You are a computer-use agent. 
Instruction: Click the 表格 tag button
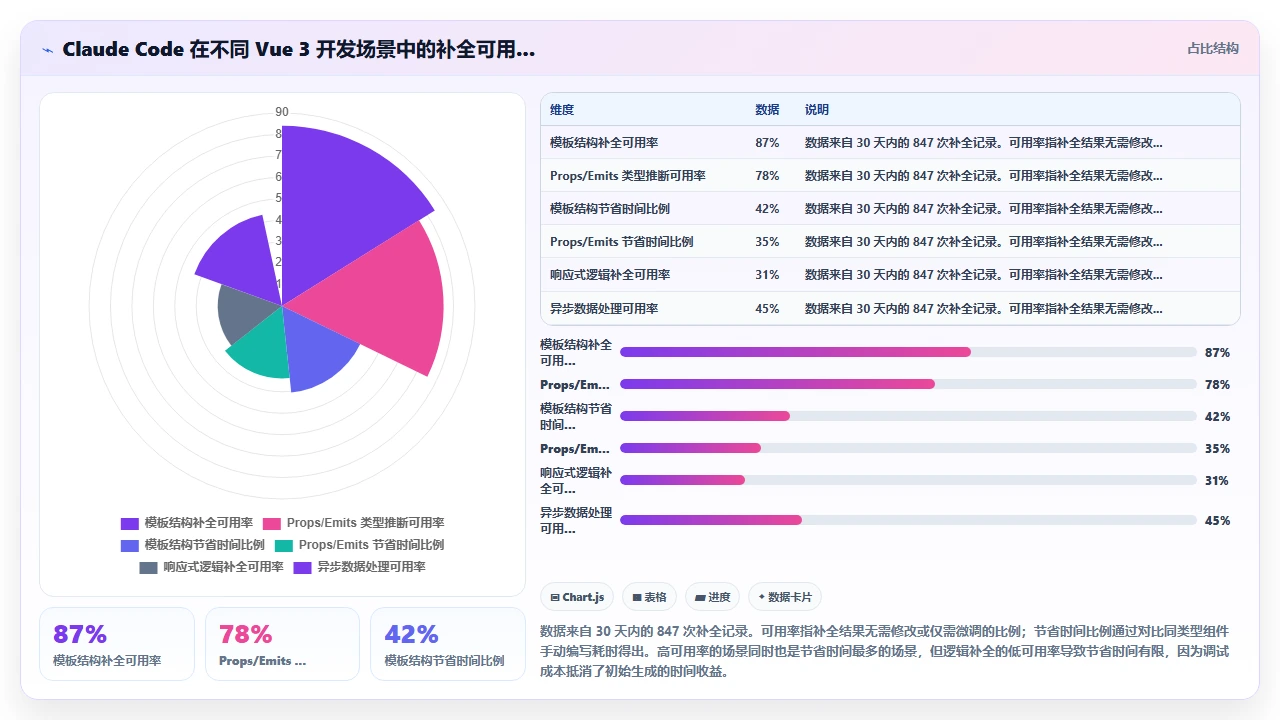pos(649,597)
